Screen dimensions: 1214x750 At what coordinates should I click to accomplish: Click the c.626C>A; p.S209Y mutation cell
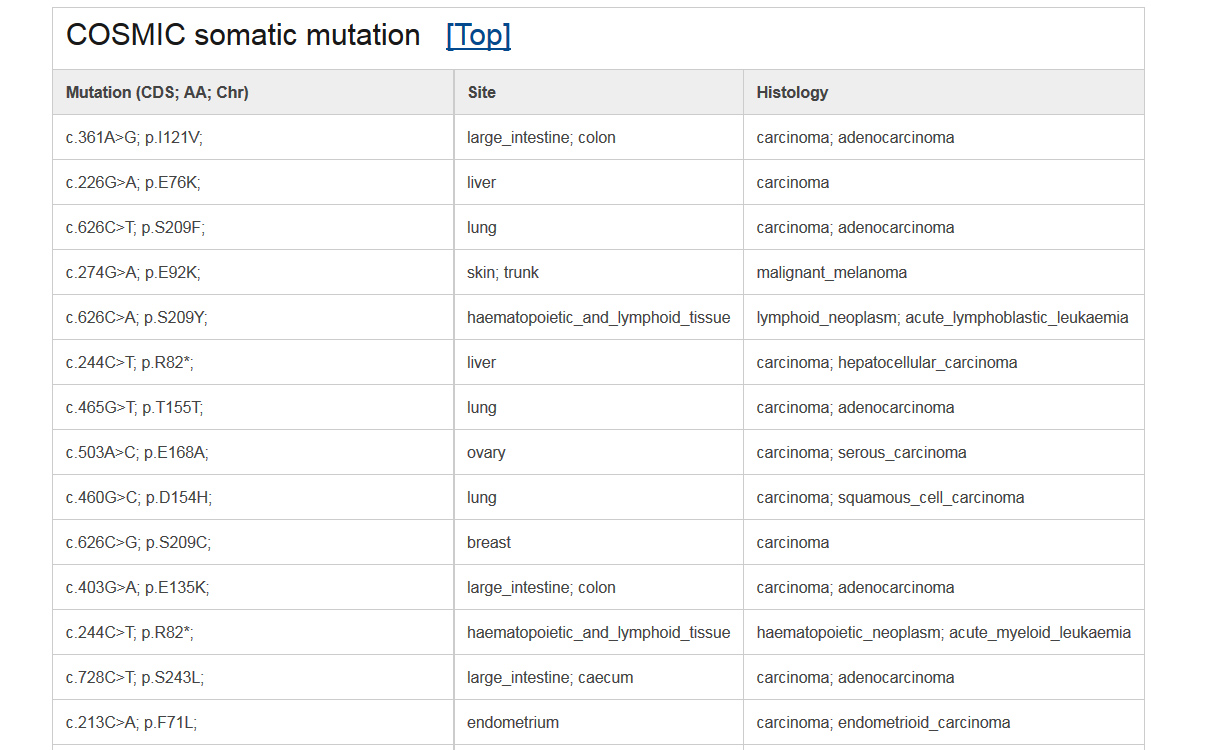136,317
